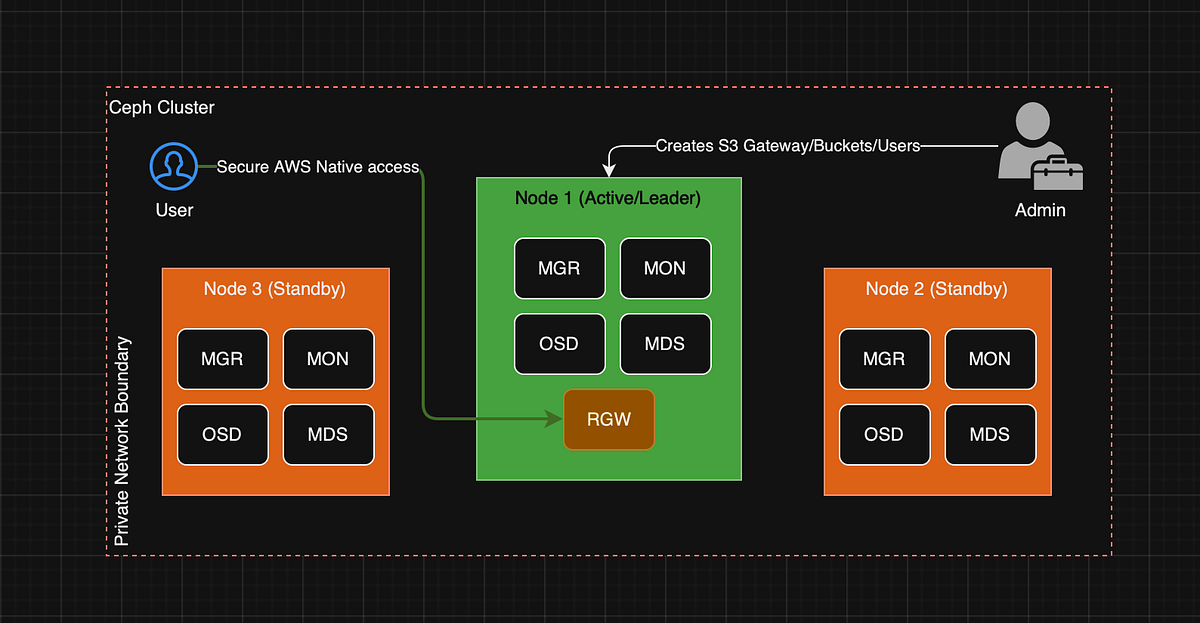Click the Secure AWS Native access label

coord(318,167)
